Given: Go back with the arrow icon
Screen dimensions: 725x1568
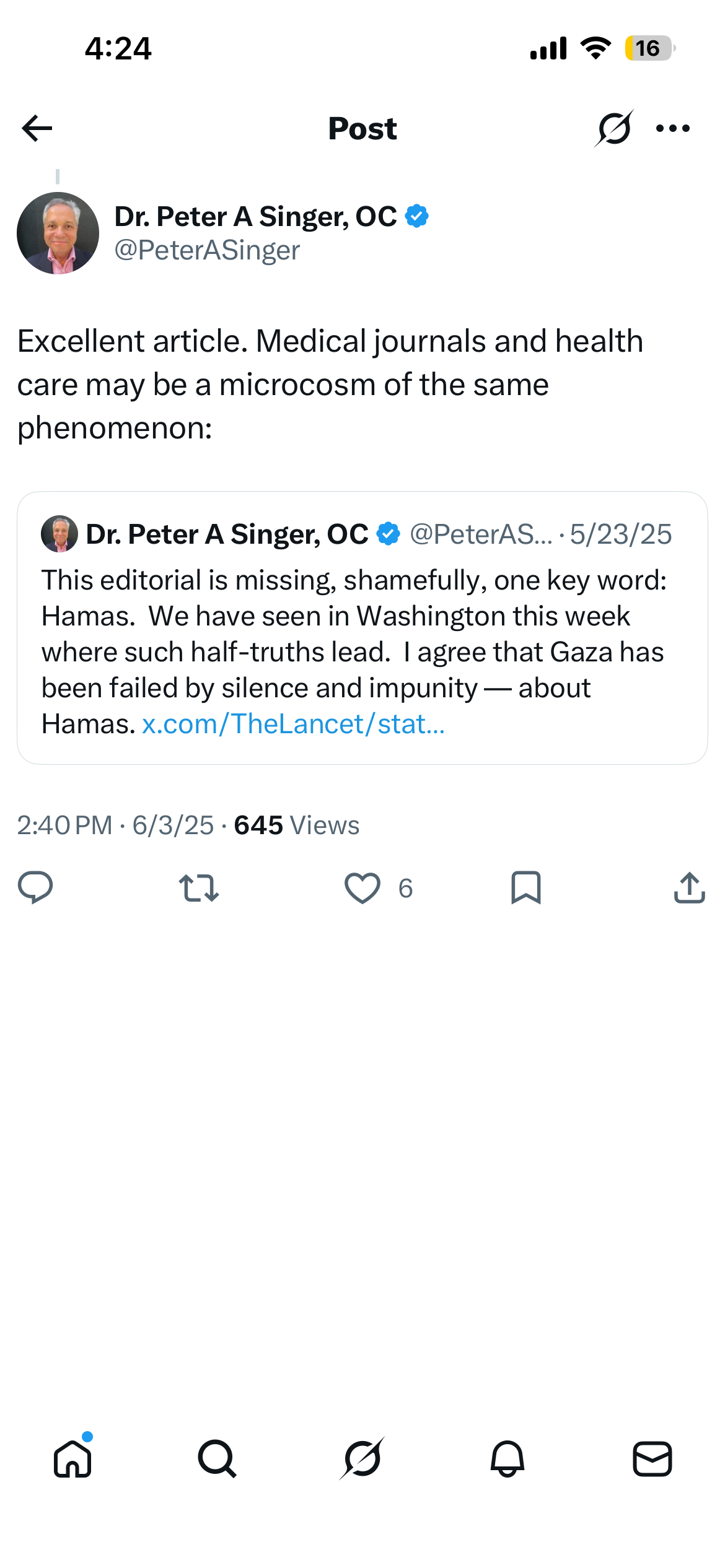Looking at the screenshot, I should click(37, 128).
